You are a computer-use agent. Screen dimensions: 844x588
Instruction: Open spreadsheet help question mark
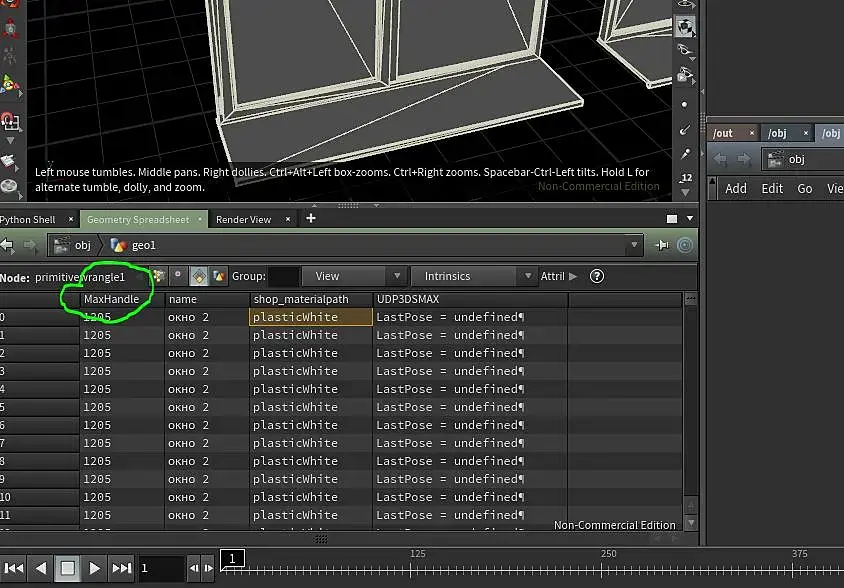(596, 276)
